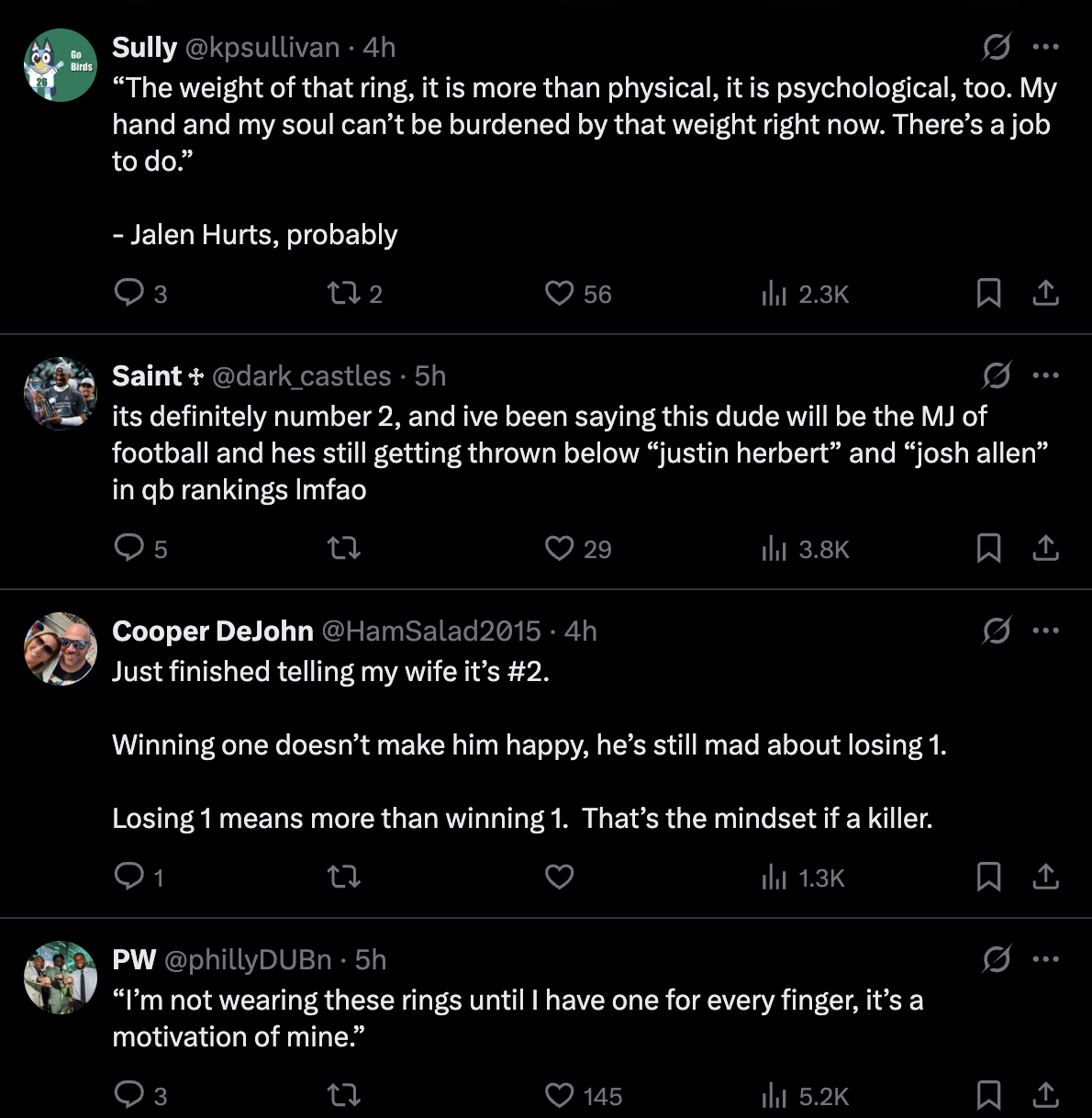Open the more options menu on Saint's post

(x=1045, y=375)
